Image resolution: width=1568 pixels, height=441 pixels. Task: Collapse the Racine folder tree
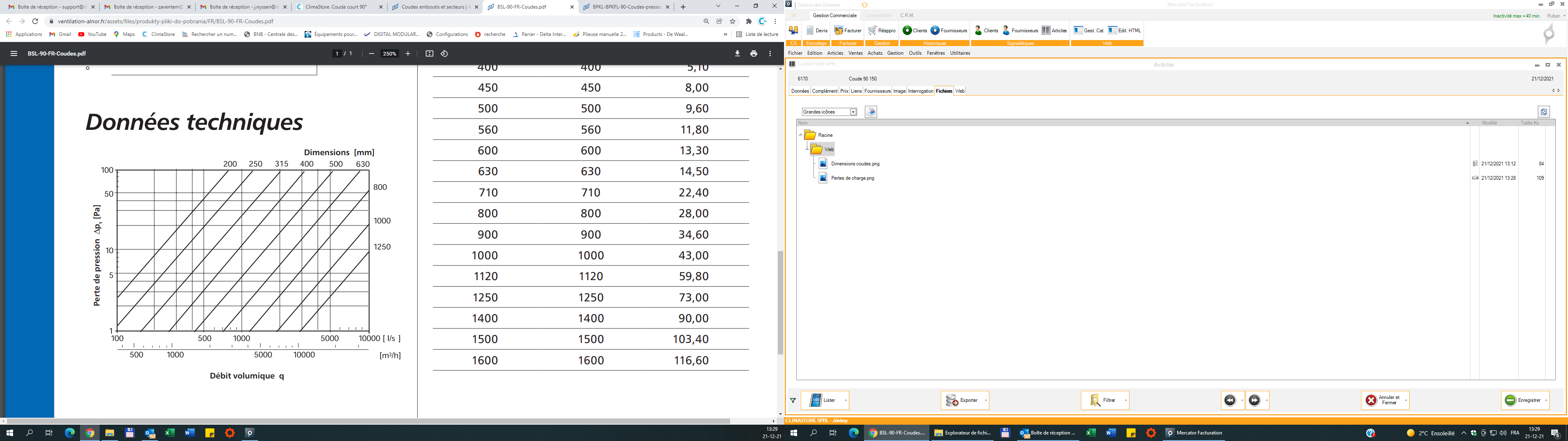[800, 135]
